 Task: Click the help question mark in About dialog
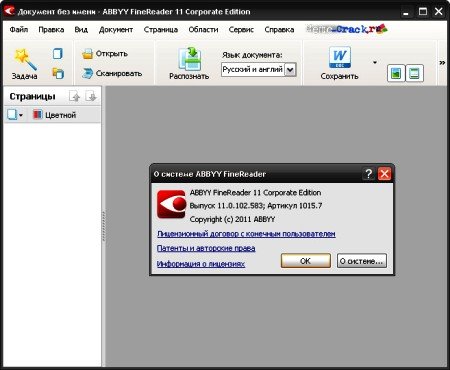(x=368, y=174)
